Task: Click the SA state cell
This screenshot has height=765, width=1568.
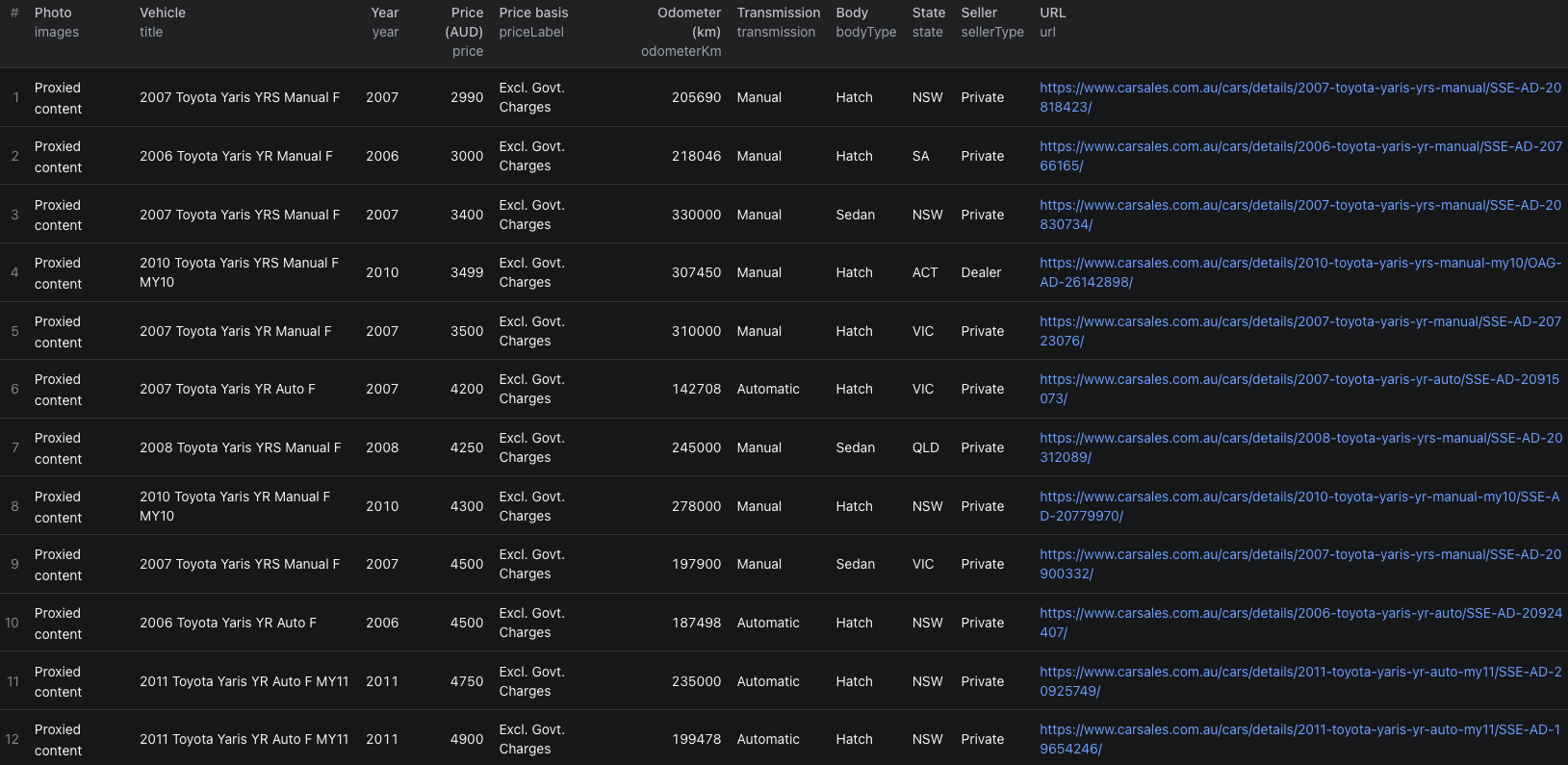Action: coord(920,156)
